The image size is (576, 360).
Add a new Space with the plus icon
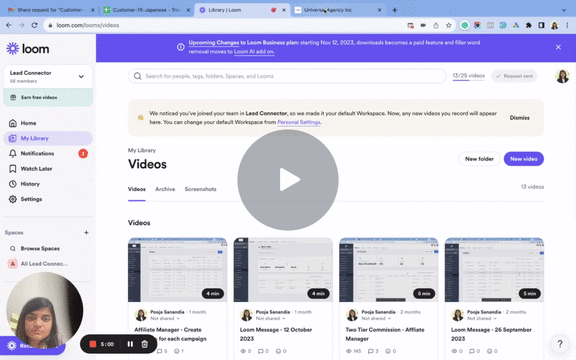tap(86, 233)
